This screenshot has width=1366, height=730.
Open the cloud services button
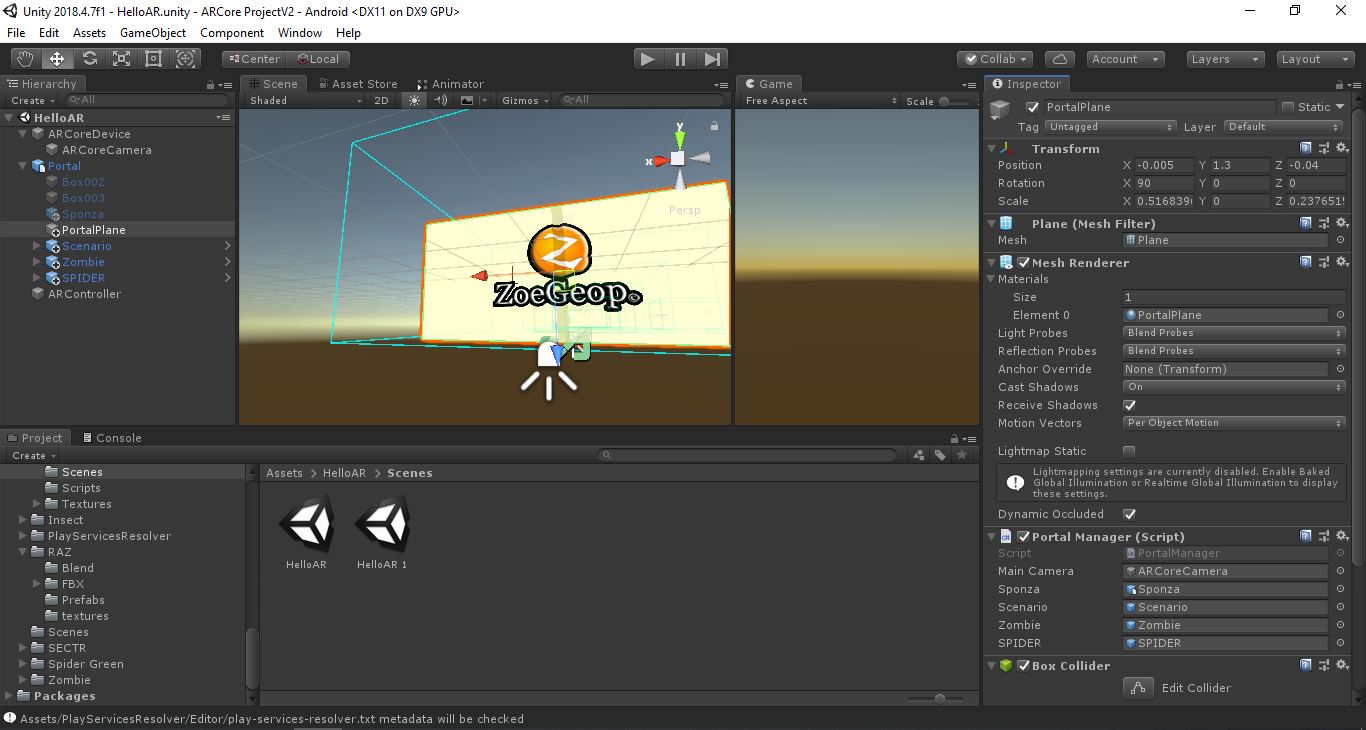coord(1059,59)
